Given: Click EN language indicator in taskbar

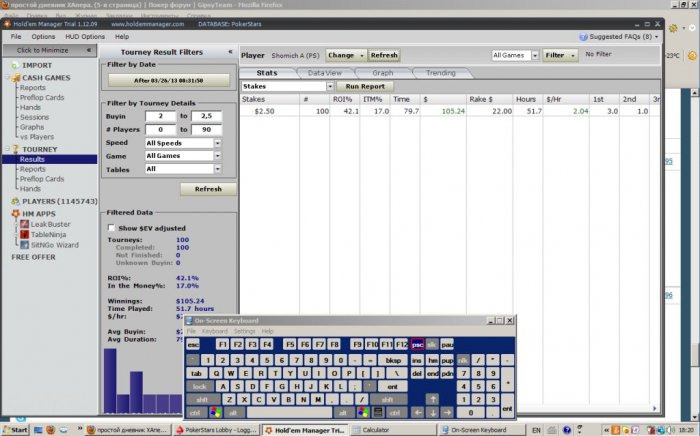Looking at the screenshot, I should point(536,430).
